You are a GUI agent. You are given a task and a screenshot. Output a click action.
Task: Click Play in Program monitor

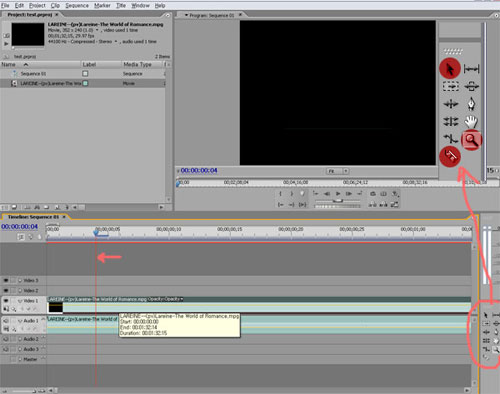(338, 194)
